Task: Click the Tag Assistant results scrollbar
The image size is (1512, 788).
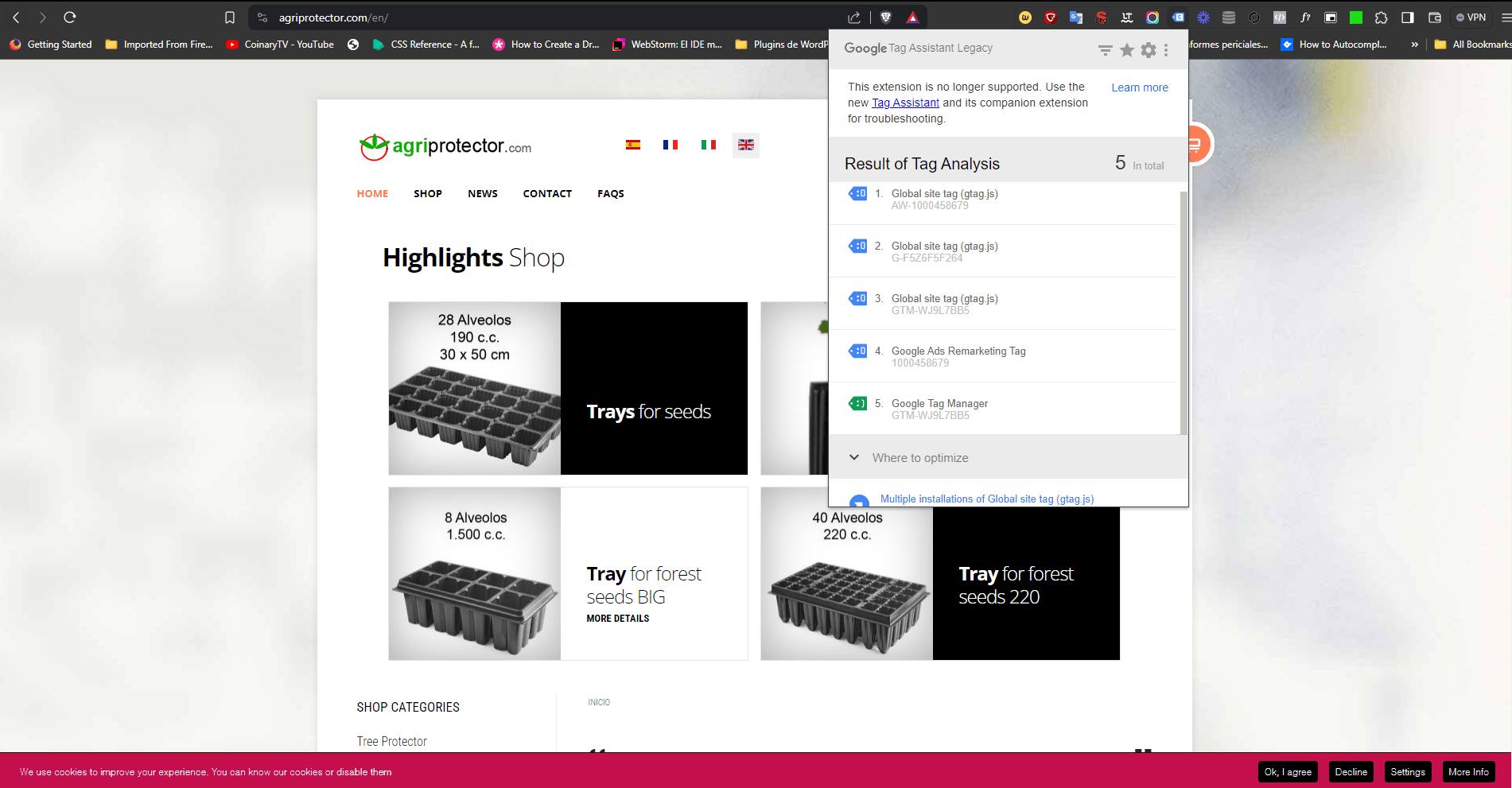Action: (x=1183, y=312)
